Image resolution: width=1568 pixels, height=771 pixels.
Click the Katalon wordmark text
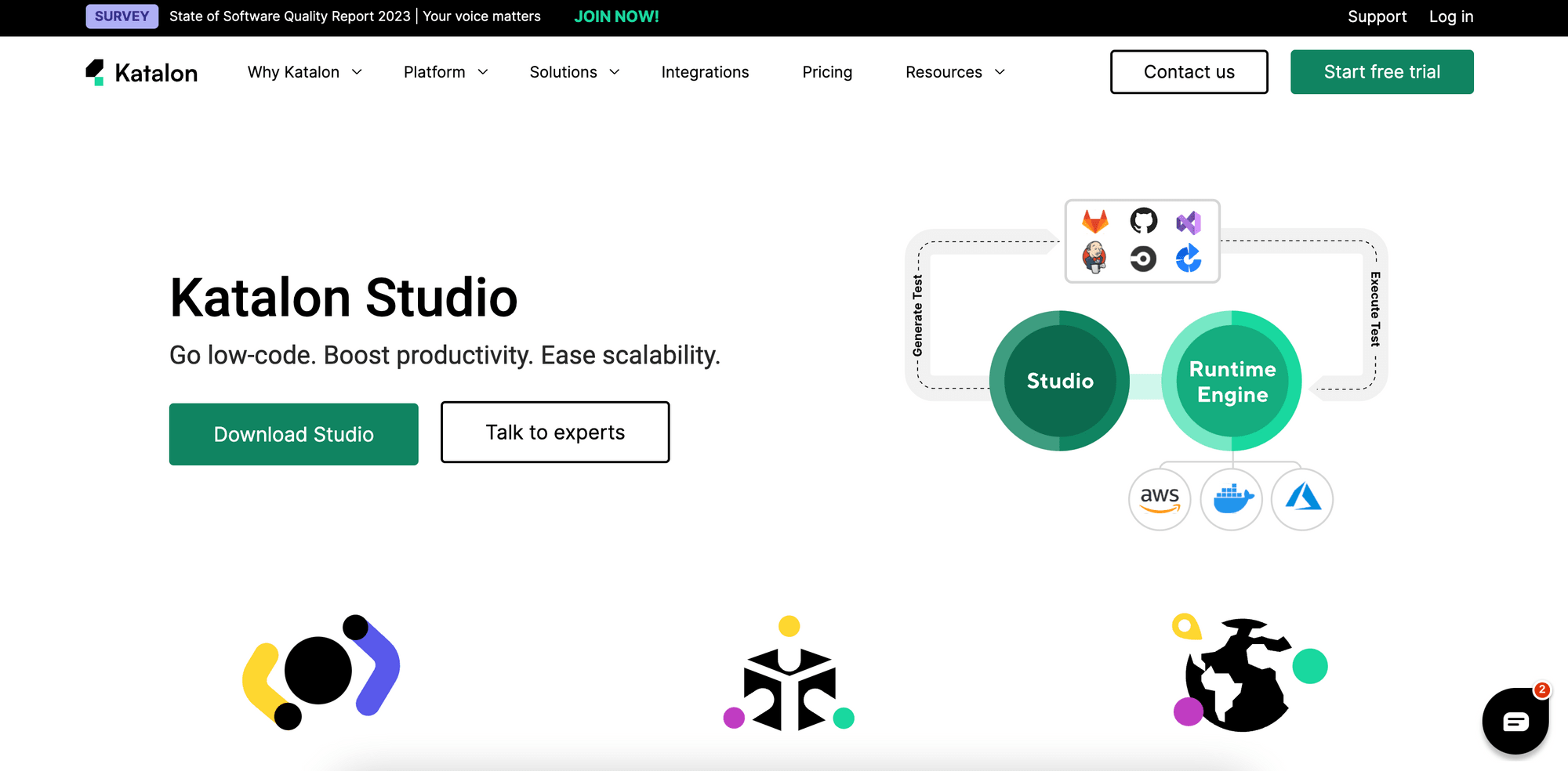tap(156, 73)
